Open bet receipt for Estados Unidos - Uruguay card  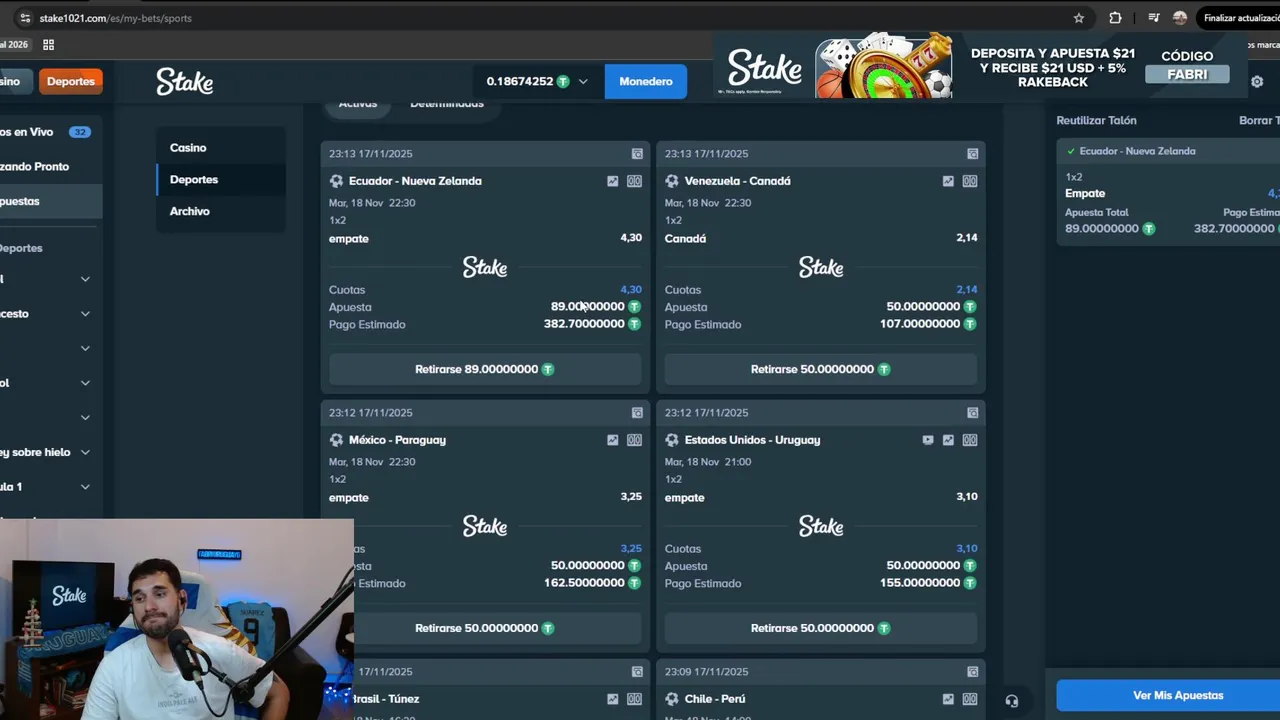(972, 413)
